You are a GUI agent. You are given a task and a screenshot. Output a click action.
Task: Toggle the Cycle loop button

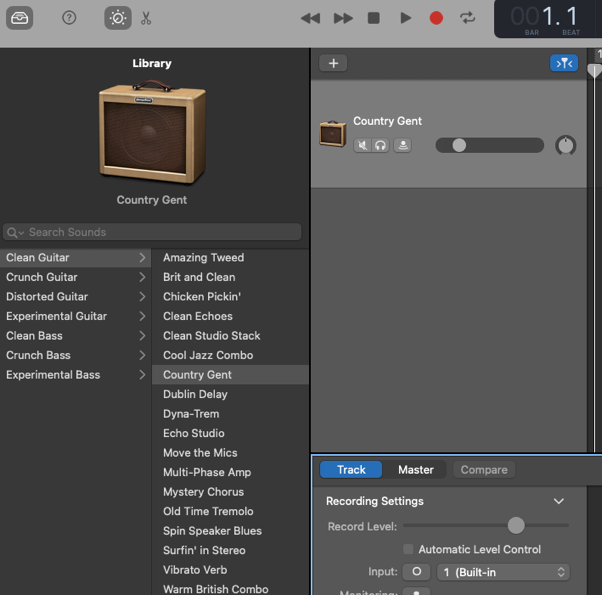tap(467, 18)
